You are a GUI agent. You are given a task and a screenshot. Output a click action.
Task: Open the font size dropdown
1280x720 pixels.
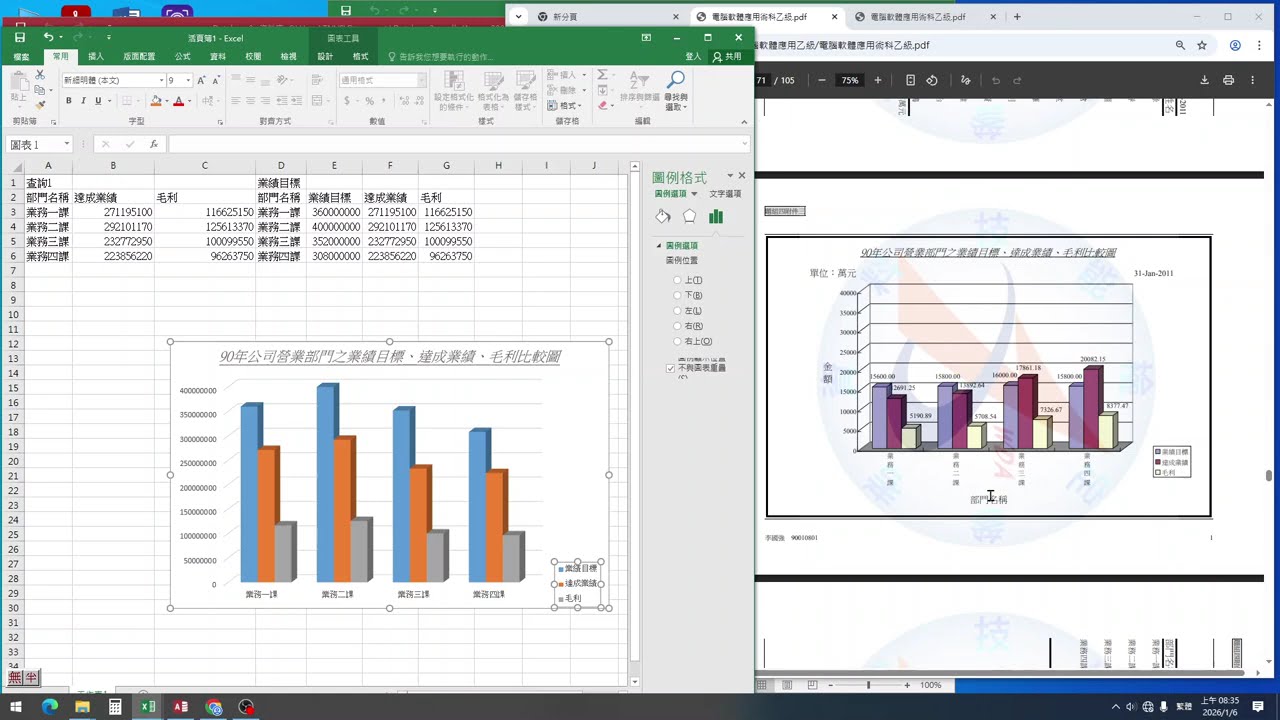coord(188,80)
